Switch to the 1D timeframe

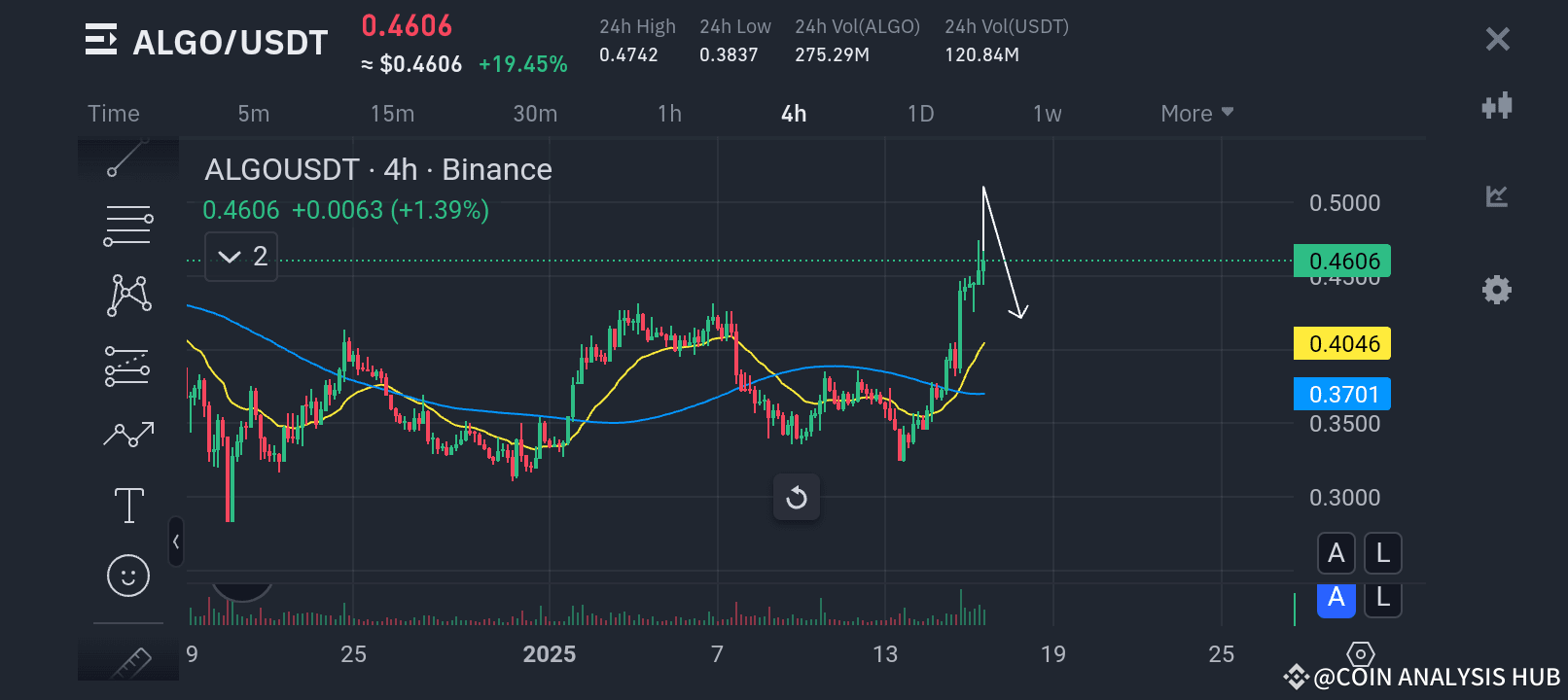920,114
